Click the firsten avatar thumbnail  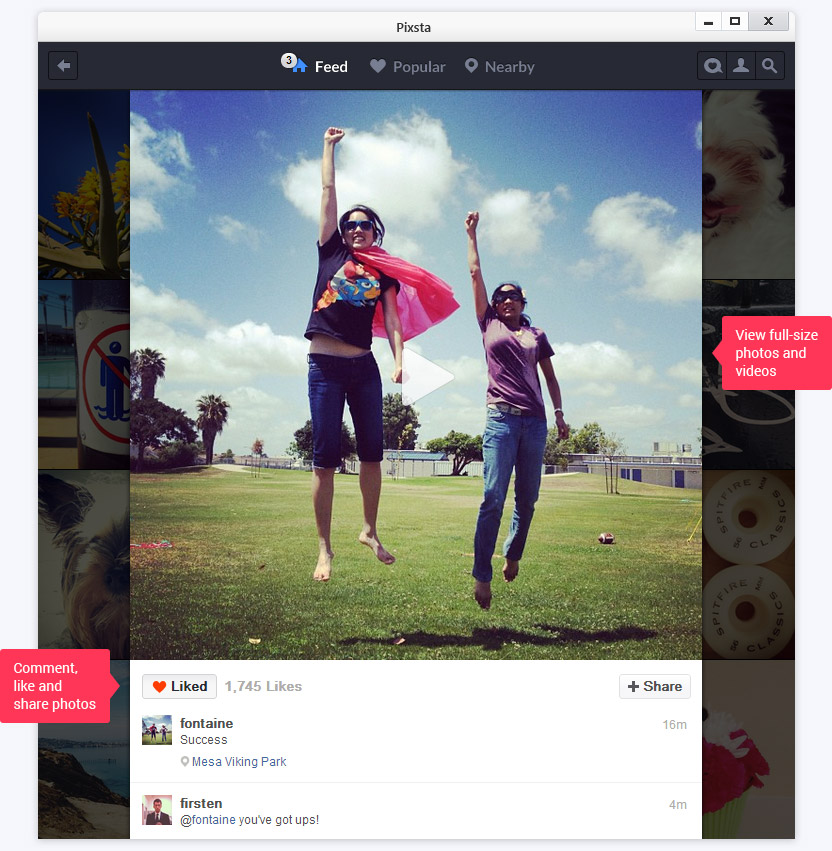(x=157, y=810)
